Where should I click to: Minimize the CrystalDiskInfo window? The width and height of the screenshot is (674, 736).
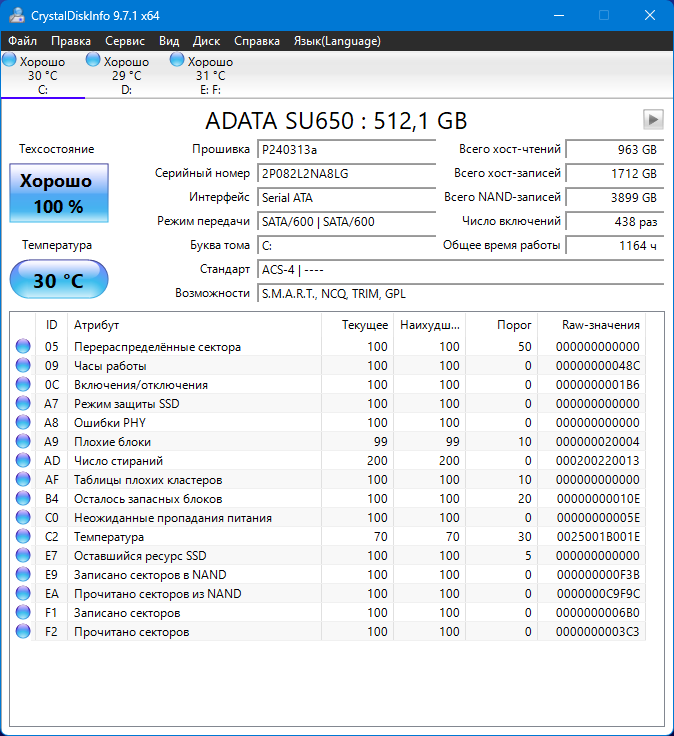559,15
